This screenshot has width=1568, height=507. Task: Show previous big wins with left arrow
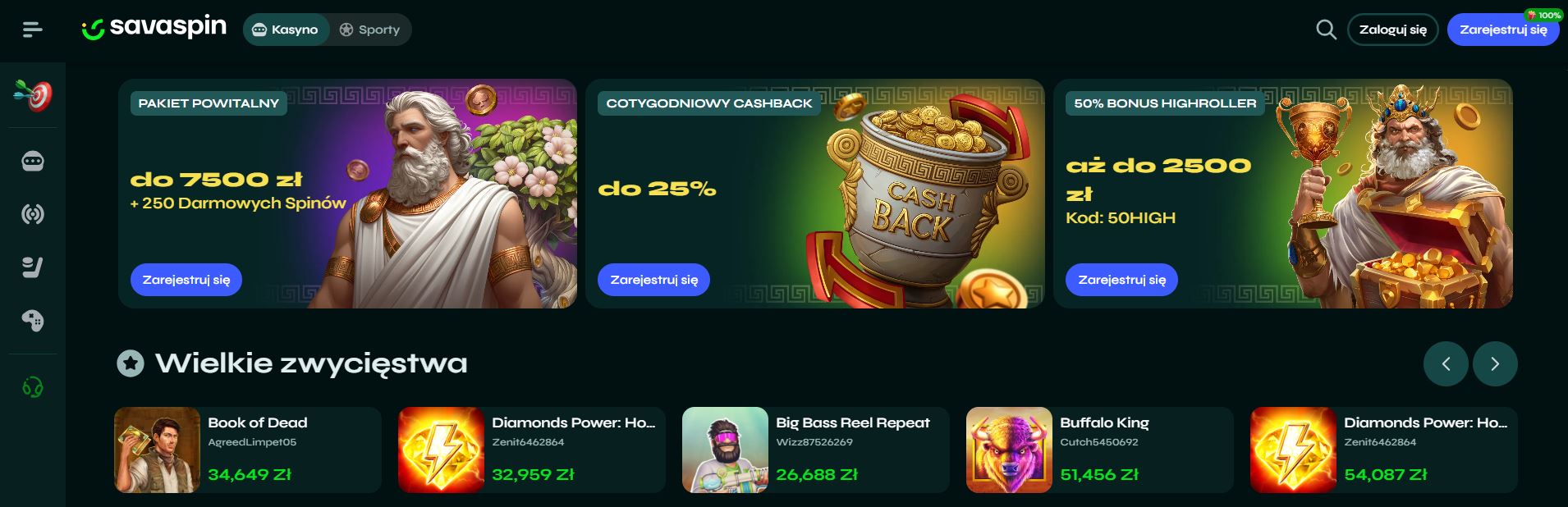click(x=1446, y=363)
